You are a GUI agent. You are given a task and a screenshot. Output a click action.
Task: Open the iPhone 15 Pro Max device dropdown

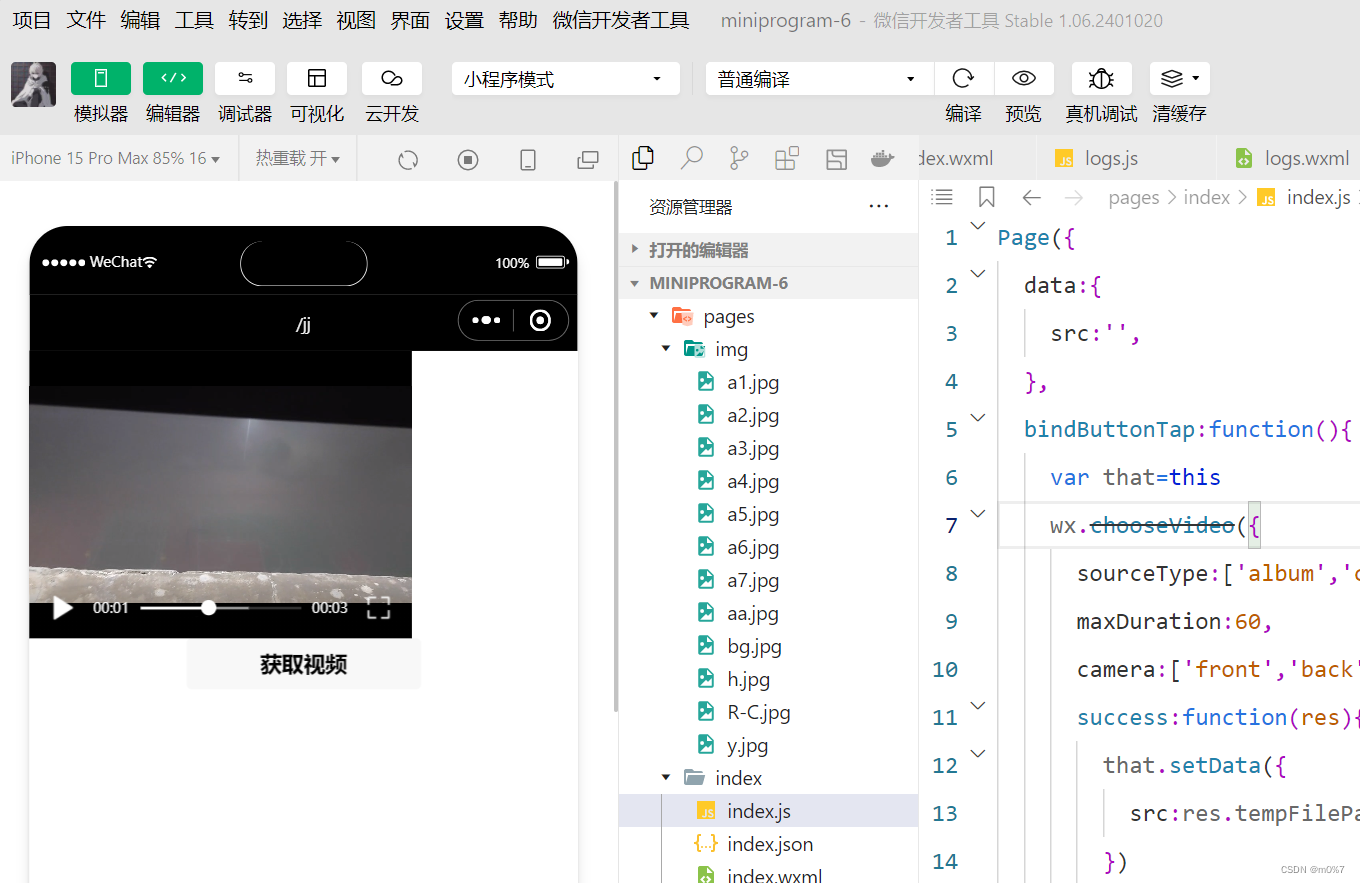(x=115, y=158)
